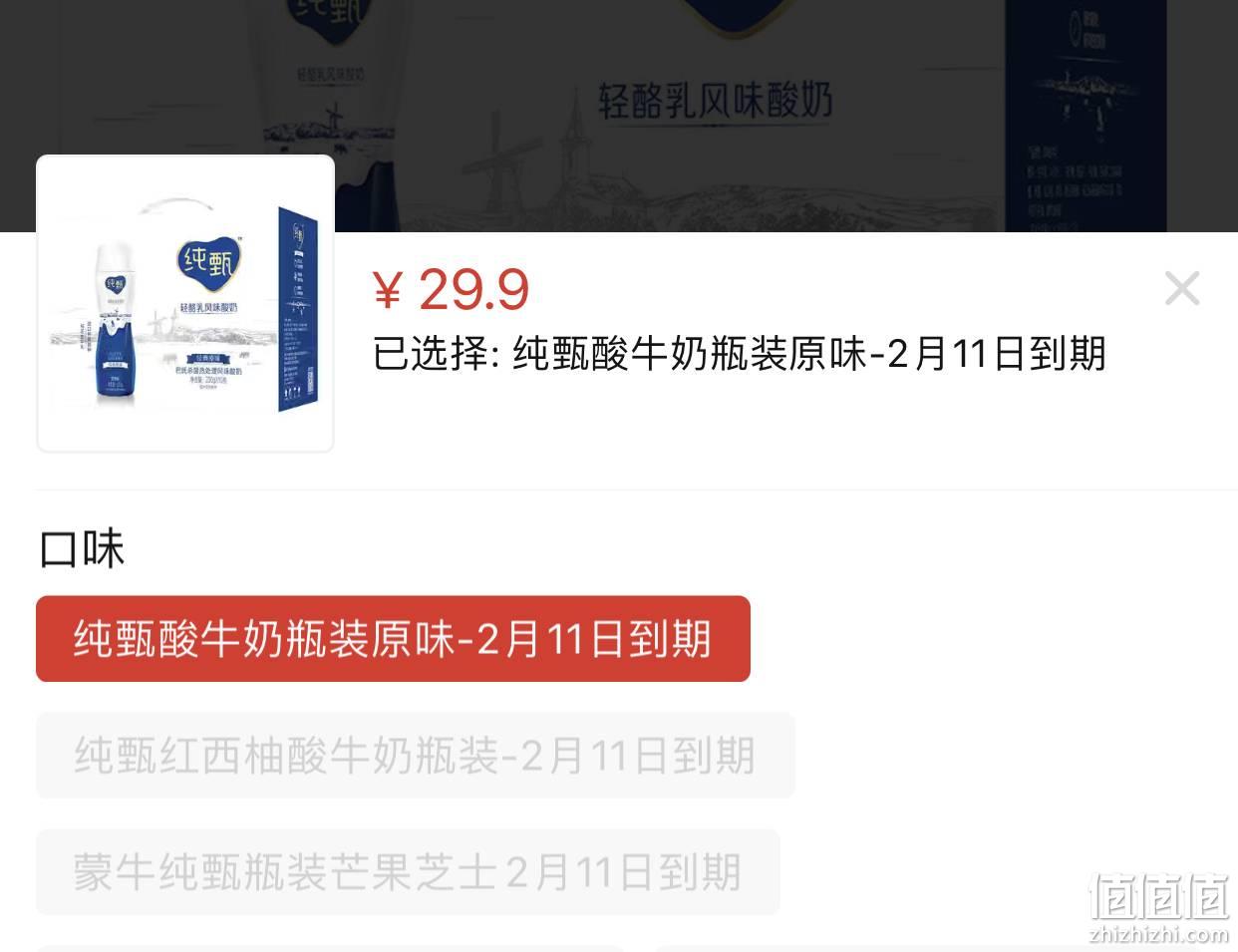This screenshot has width=1238, height=952.
Task: Click the ¥29.9 price text
Action: pos(451,289)
